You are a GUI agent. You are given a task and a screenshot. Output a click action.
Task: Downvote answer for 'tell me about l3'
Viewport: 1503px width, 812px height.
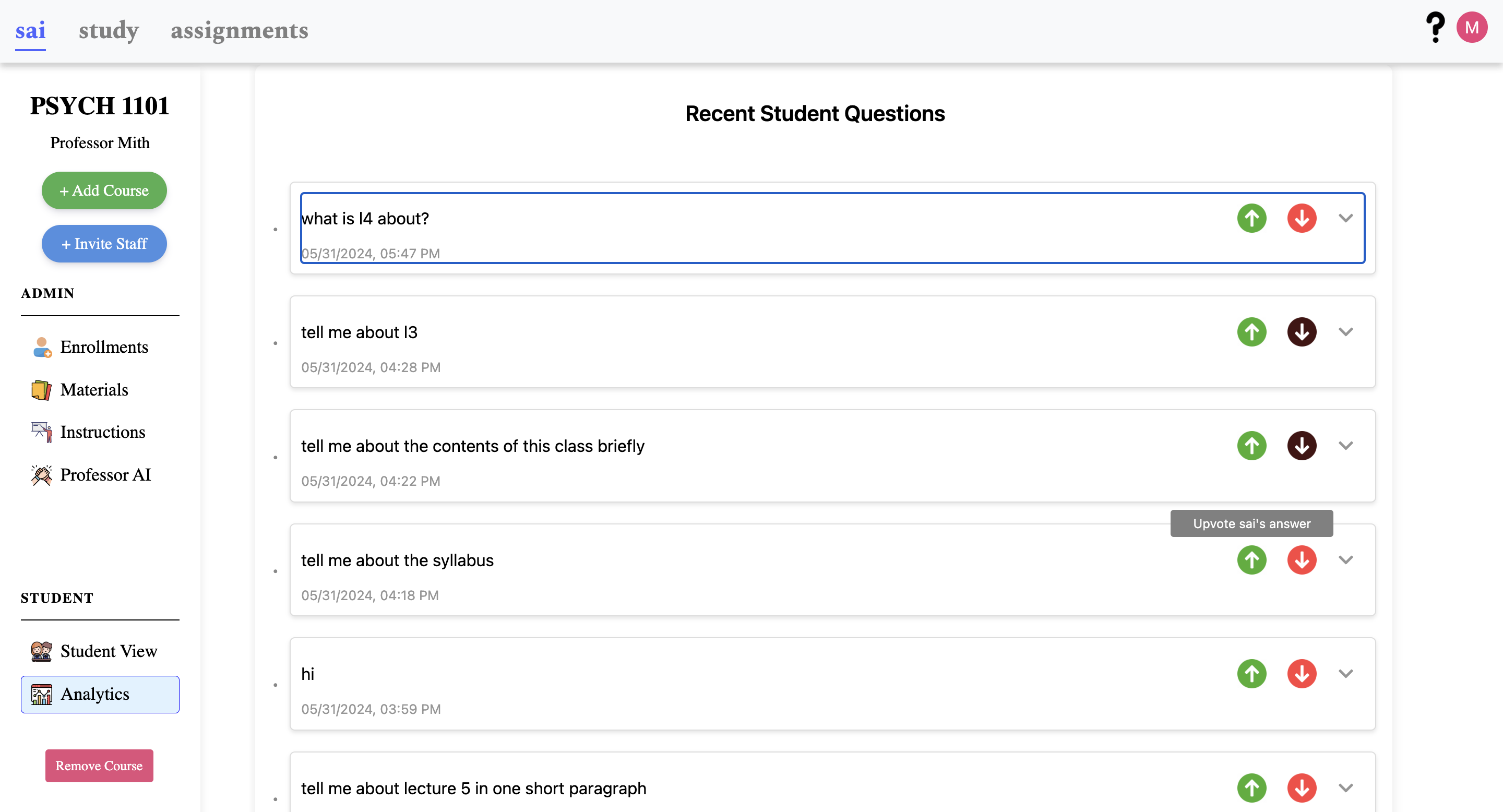coord(1302,332)
